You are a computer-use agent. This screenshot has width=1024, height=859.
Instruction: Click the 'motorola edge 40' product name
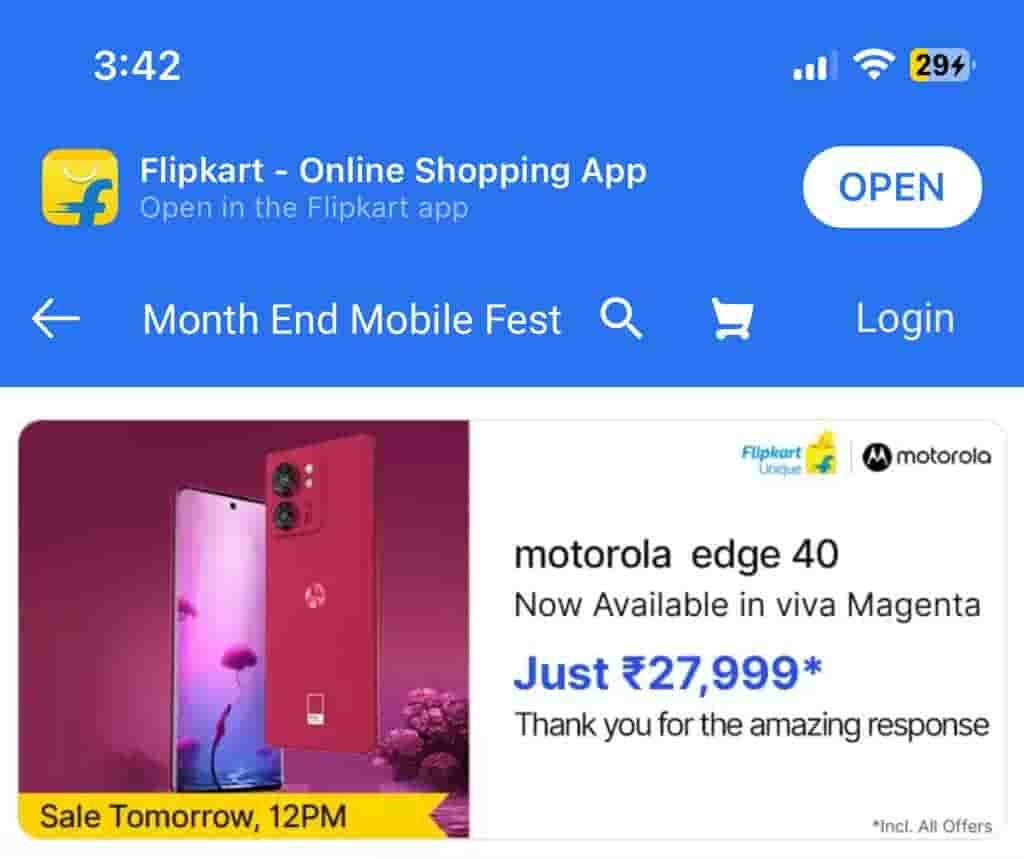[x=677, y=555]
